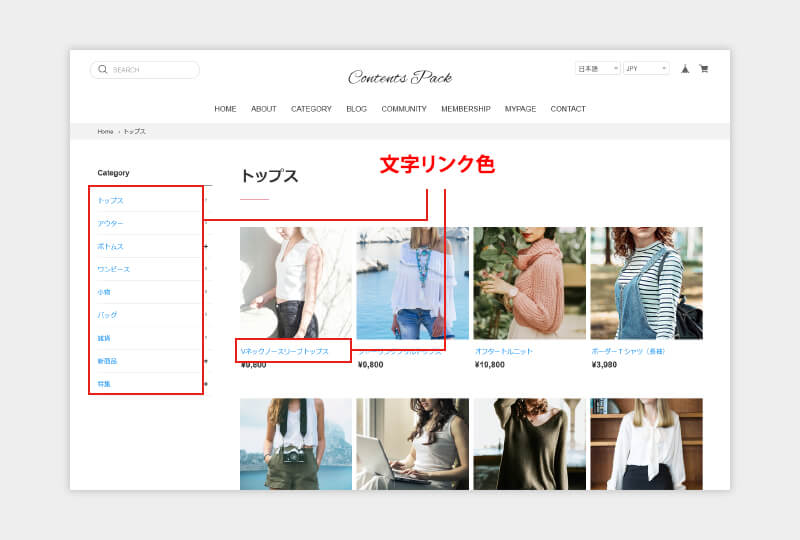Open the COMMUNITY menu item
Image resolution: width=800 pixels, height=540 pixels.
[x=404, y=109]
